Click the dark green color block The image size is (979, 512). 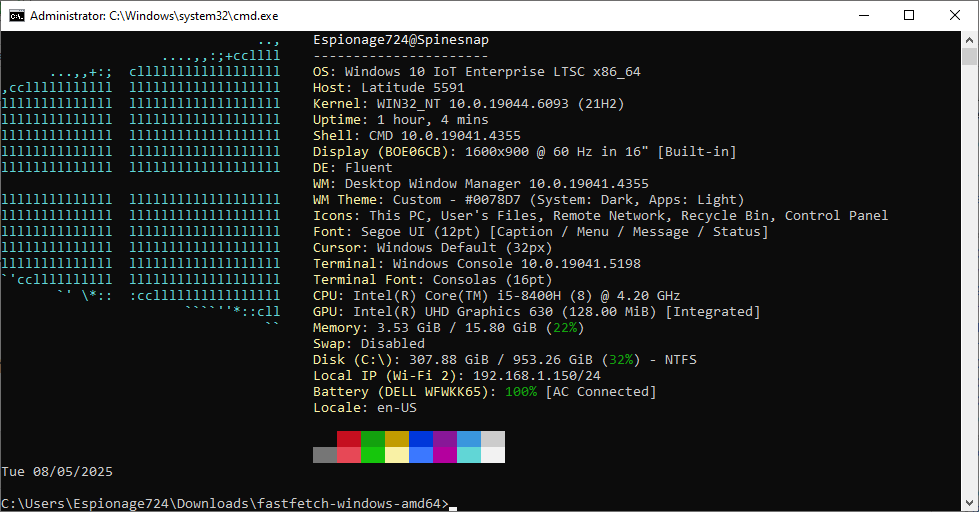point(373,439)
